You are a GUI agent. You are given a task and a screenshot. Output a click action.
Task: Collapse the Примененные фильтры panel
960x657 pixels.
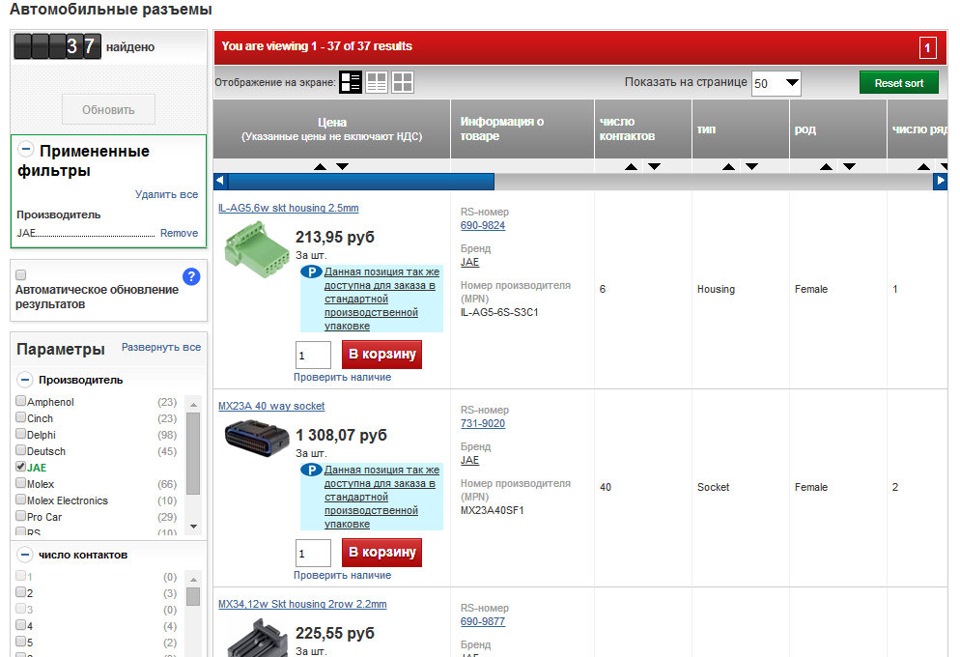point(25,149)
